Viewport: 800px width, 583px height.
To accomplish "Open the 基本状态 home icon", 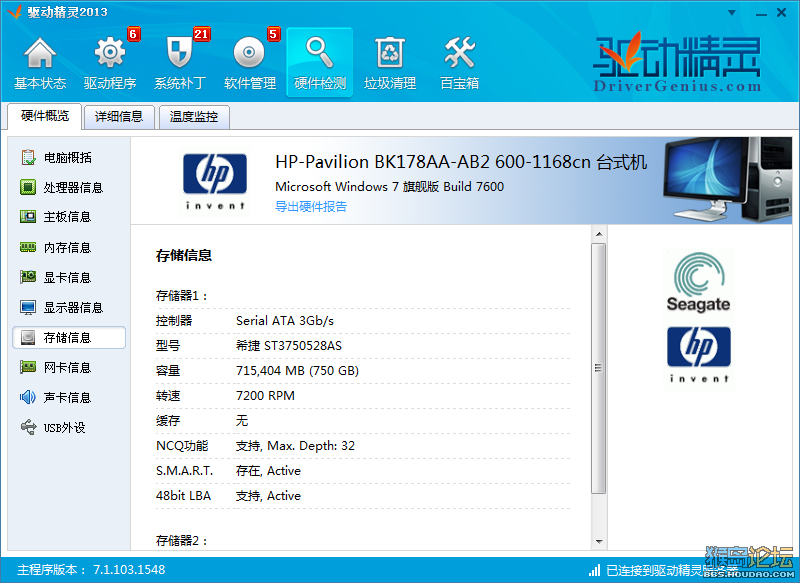I will 40,53.
